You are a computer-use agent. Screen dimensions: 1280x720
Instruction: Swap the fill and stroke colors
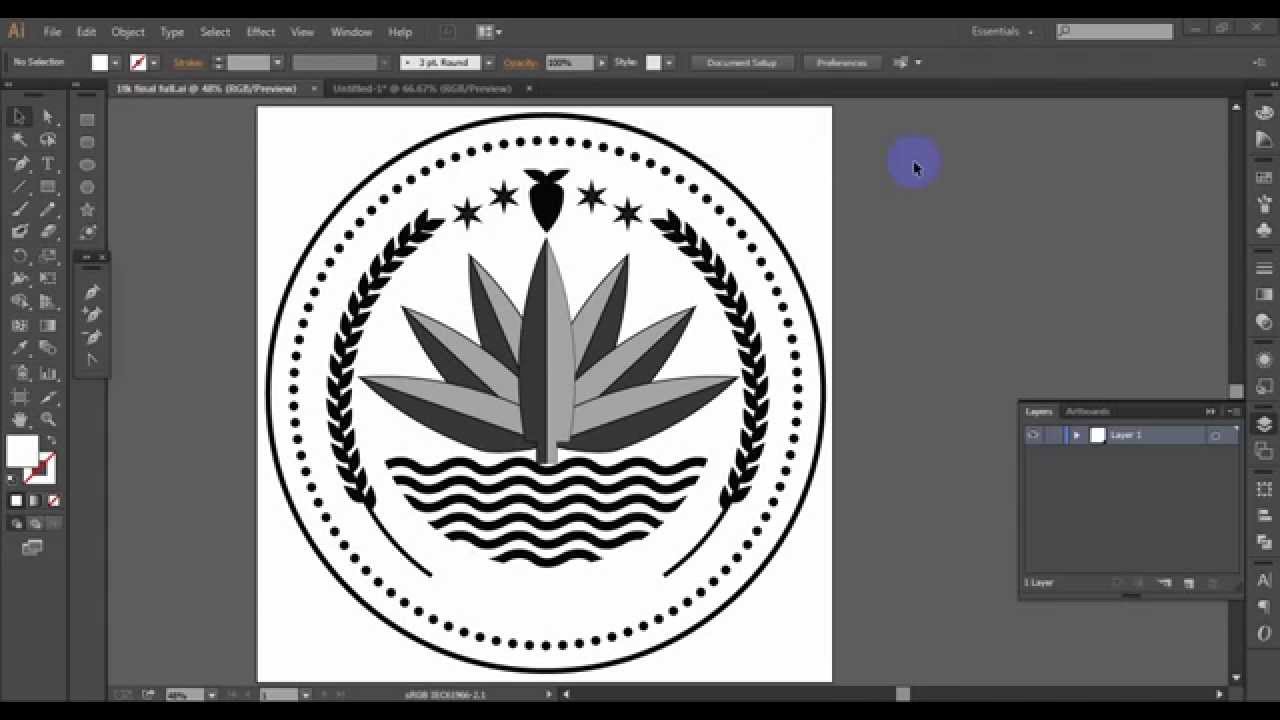point(50,440)
